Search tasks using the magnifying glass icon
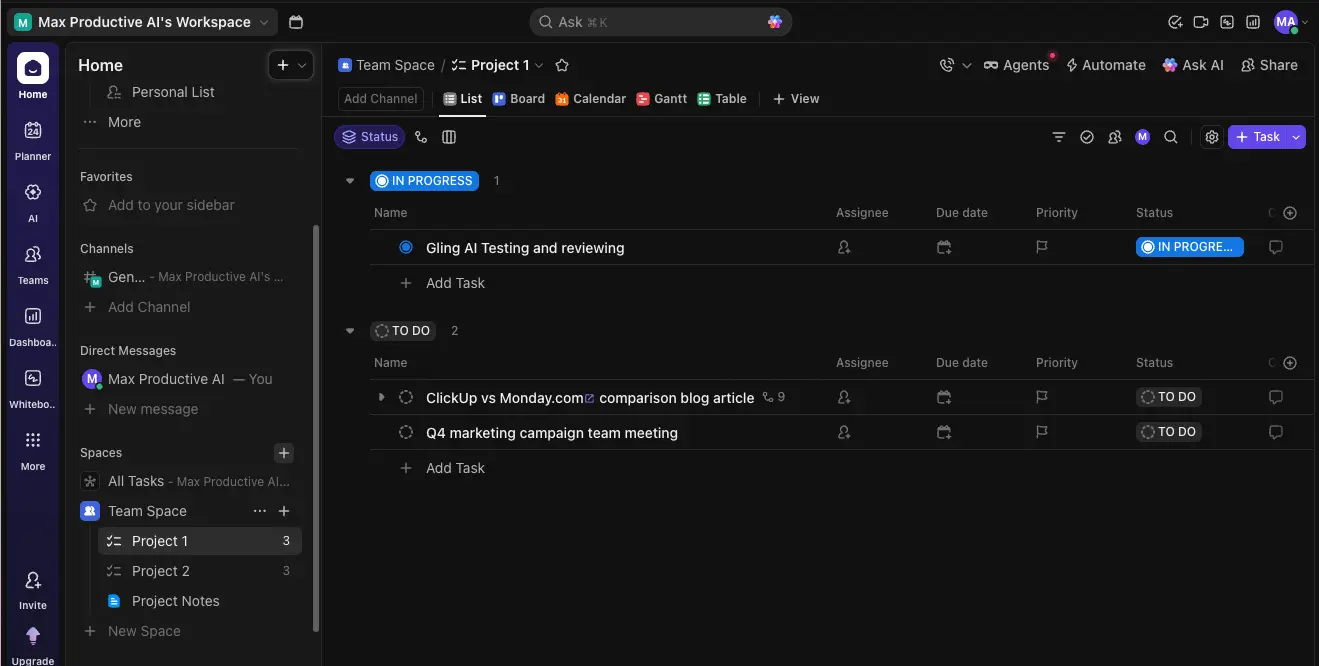Viewport: 1319px width, 666px height. 1170,137
